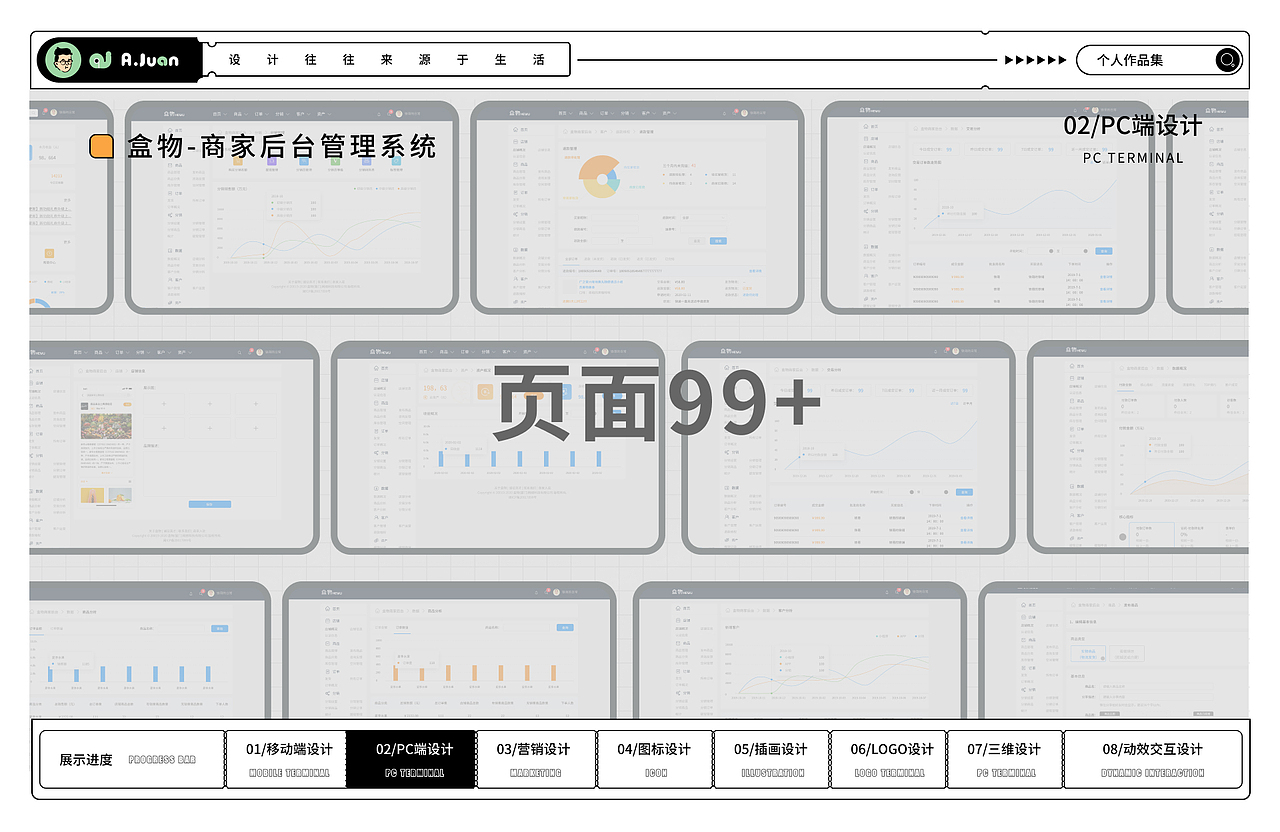Click the magnifier icon beside 个人作品集

(1226, 60)
